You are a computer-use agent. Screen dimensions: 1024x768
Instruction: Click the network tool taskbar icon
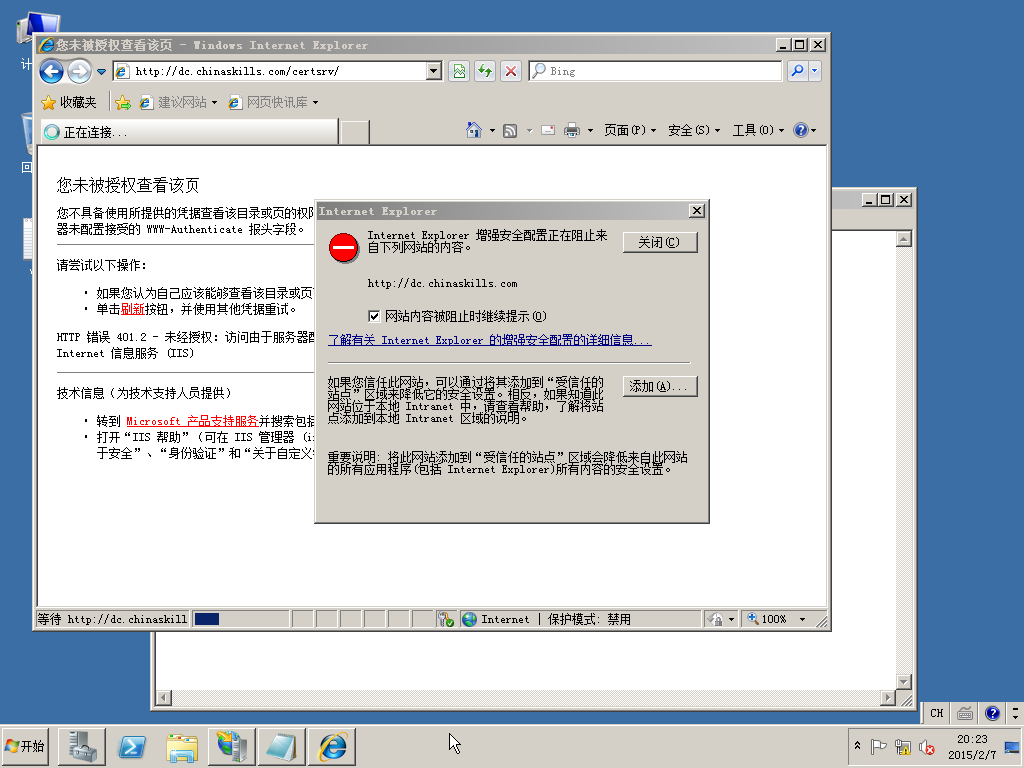(232, 746)
